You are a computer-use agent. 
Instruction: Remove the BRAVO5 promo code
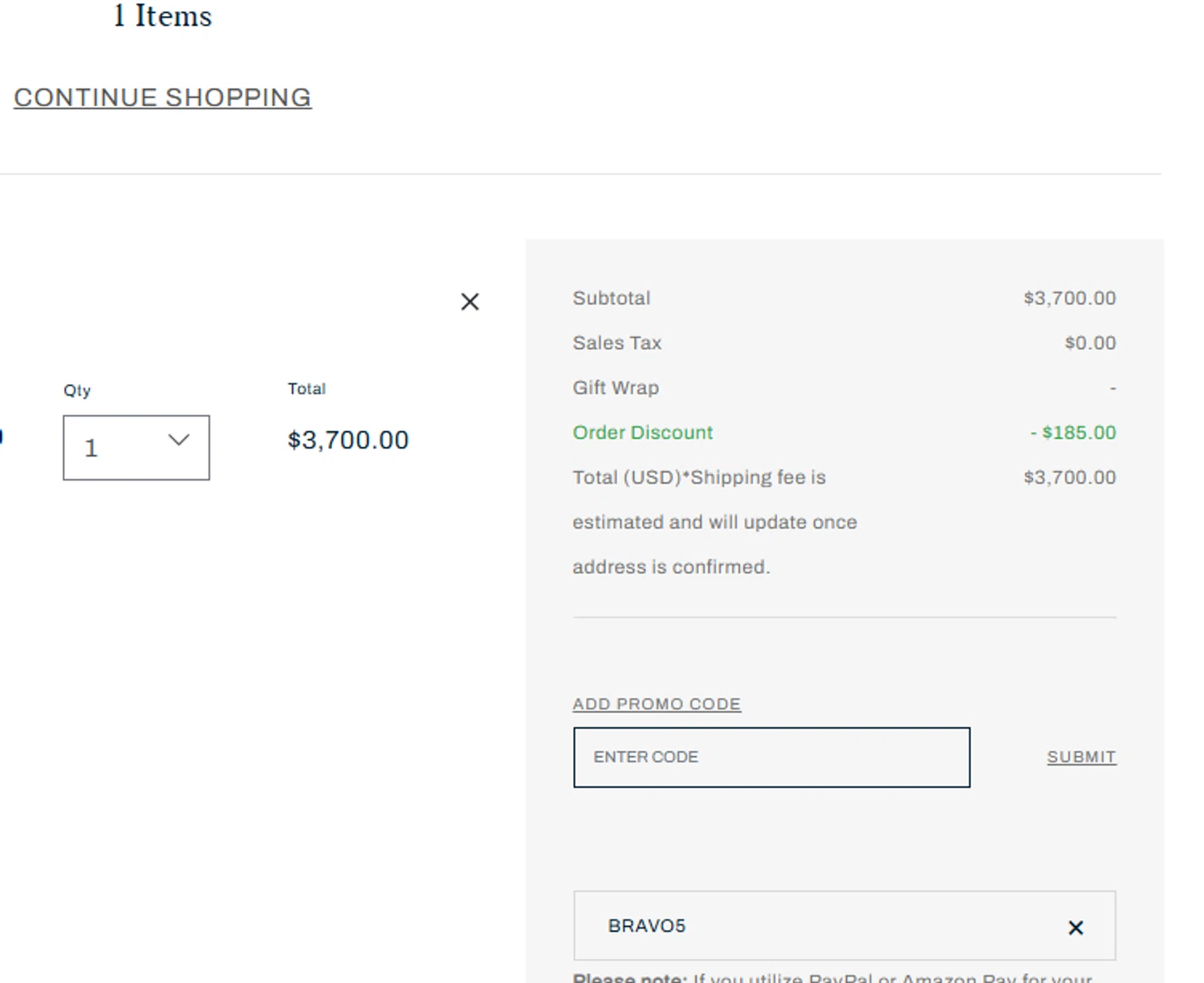tap(1076, 928)
